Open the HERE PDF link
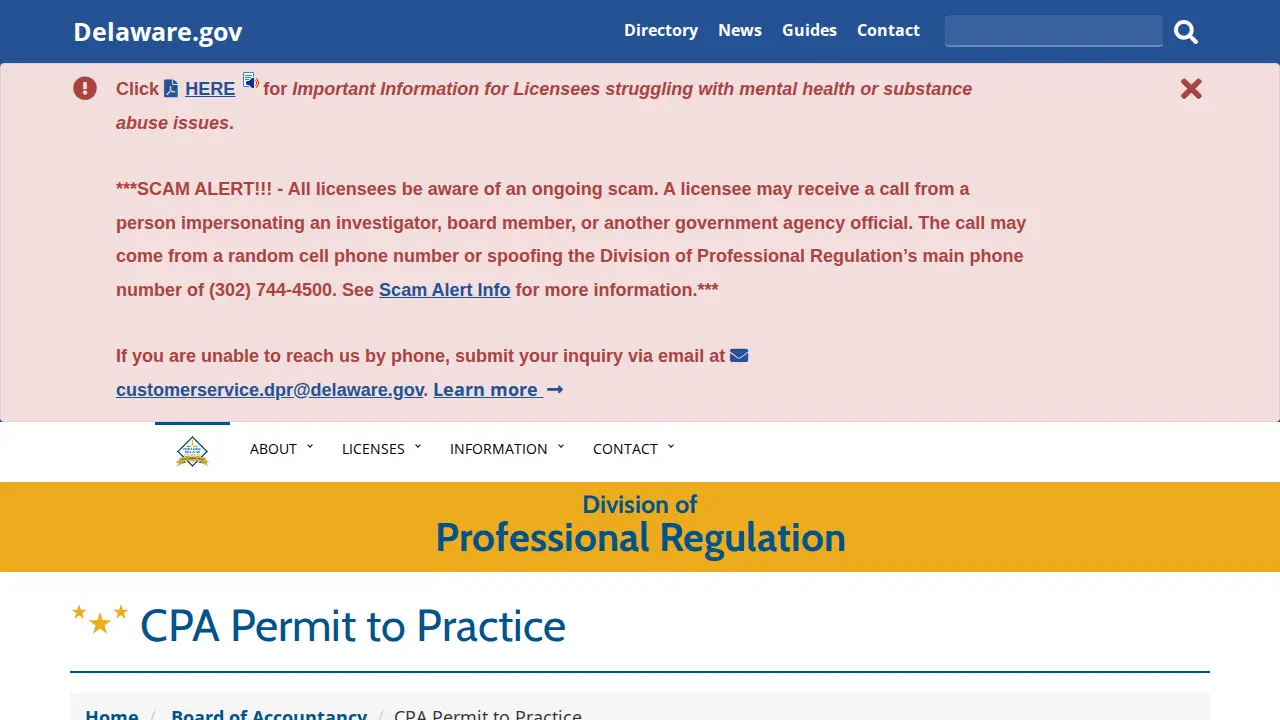Screen dimensions: 1280x720 point(210,89)
